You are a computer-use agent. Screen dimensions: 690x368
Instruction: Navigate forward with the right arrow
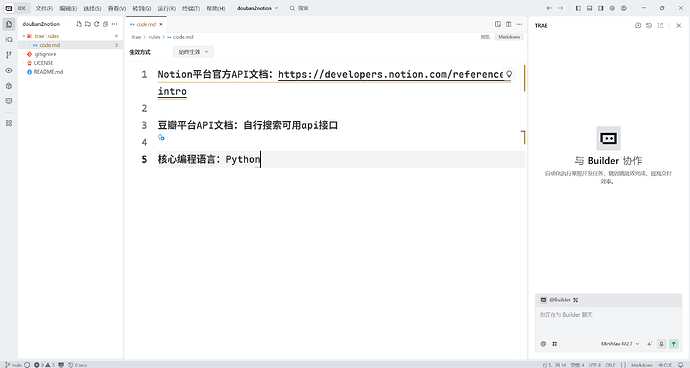(560, 8)
